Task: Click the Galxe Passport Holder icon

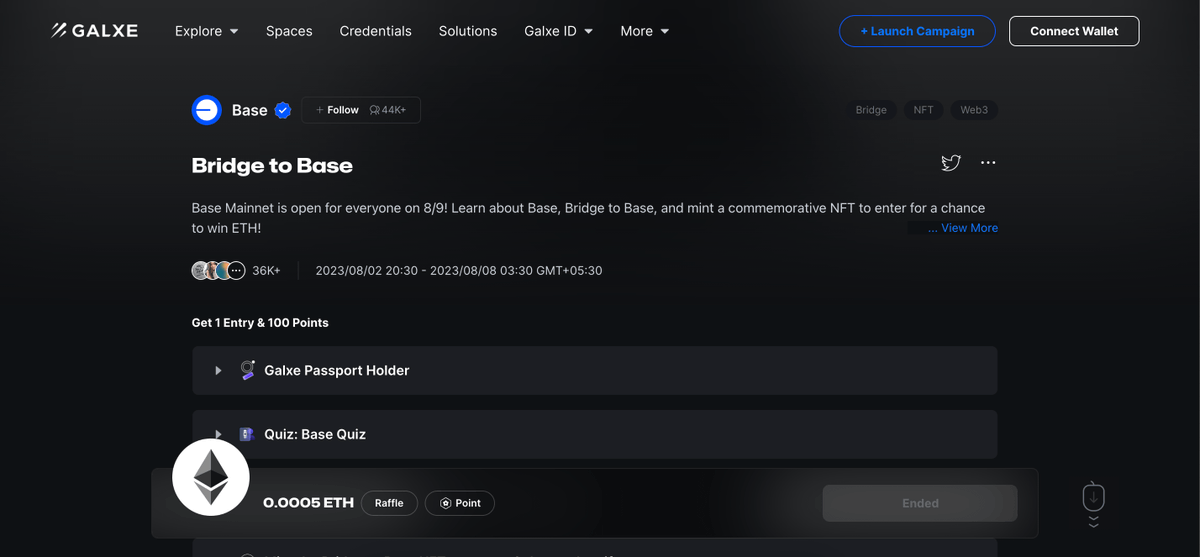Action: pos(247,370)
